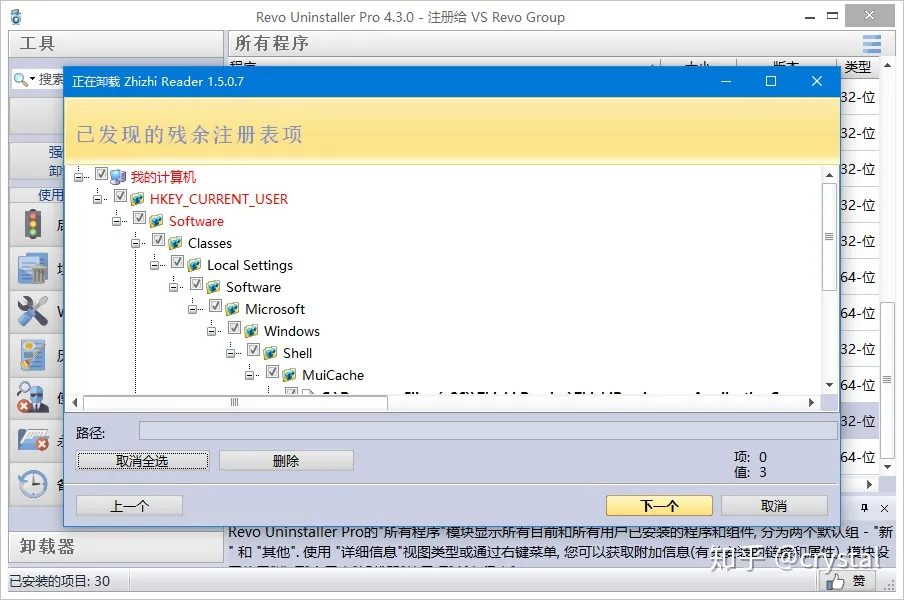Click the Next button in the dialog
Viewport: 904px width, 600px height.
659,505
